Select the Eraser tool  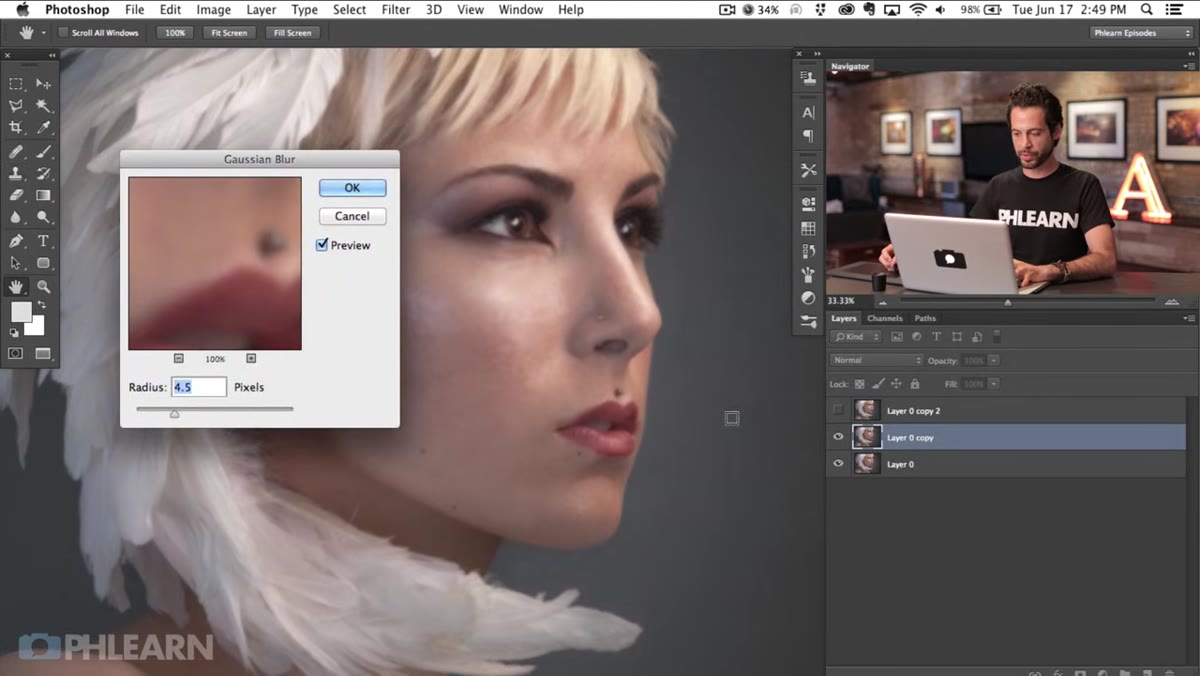coord(16,195)
